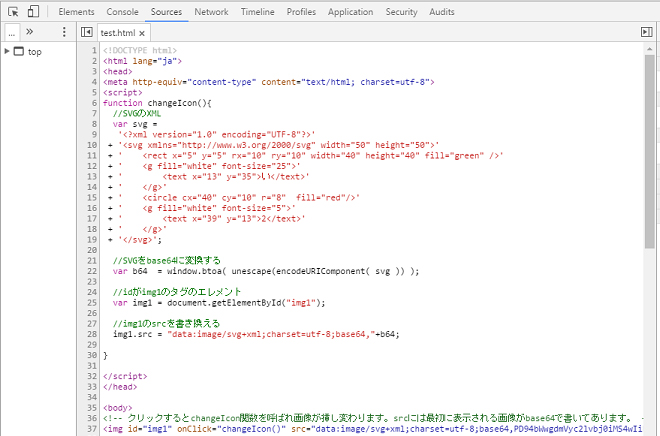
Task: Open the Security tab
Action: coord(402,12)
